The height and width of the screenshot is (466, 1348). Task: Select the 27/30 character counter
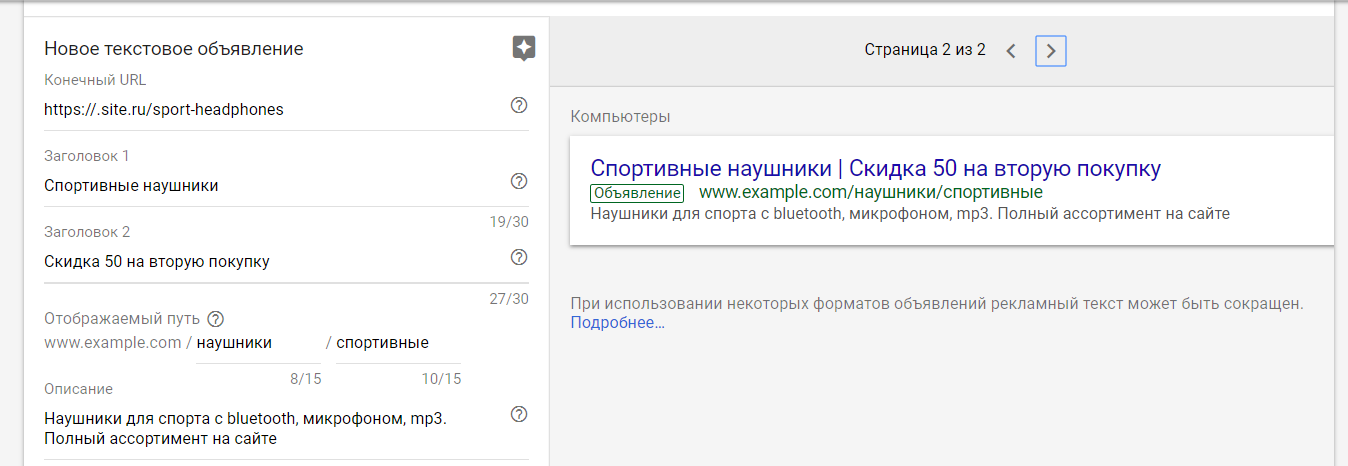(x=509, y=298)
